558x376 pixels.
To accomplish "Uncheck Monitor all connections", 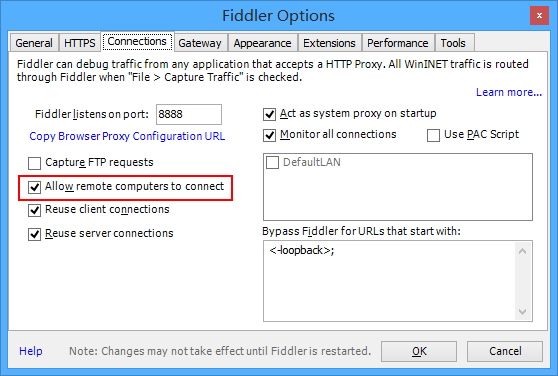I will pos(269,136).
